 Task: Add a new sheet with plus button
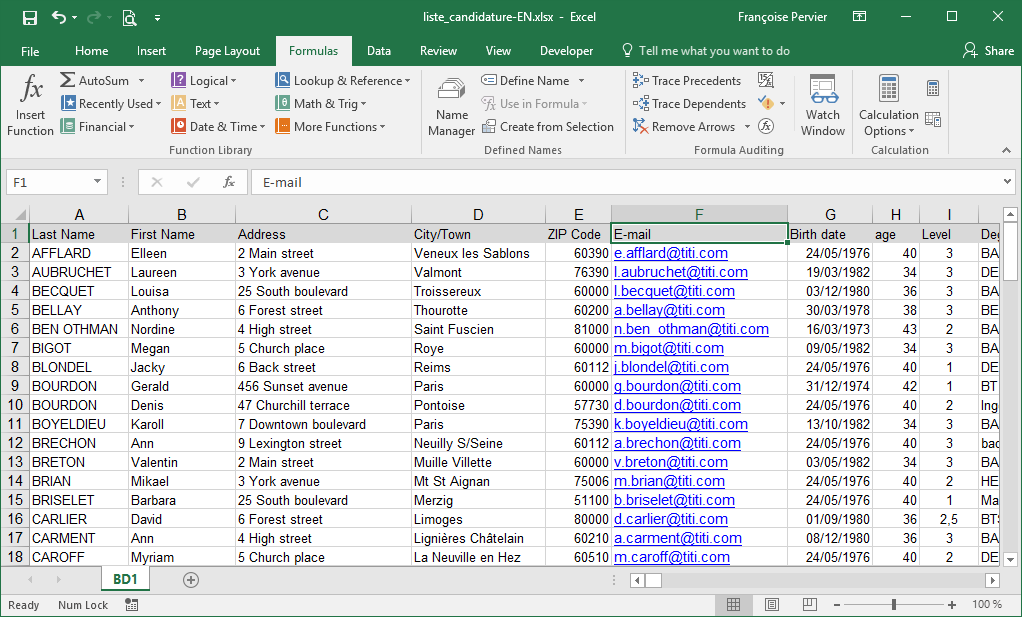(191, 580)
